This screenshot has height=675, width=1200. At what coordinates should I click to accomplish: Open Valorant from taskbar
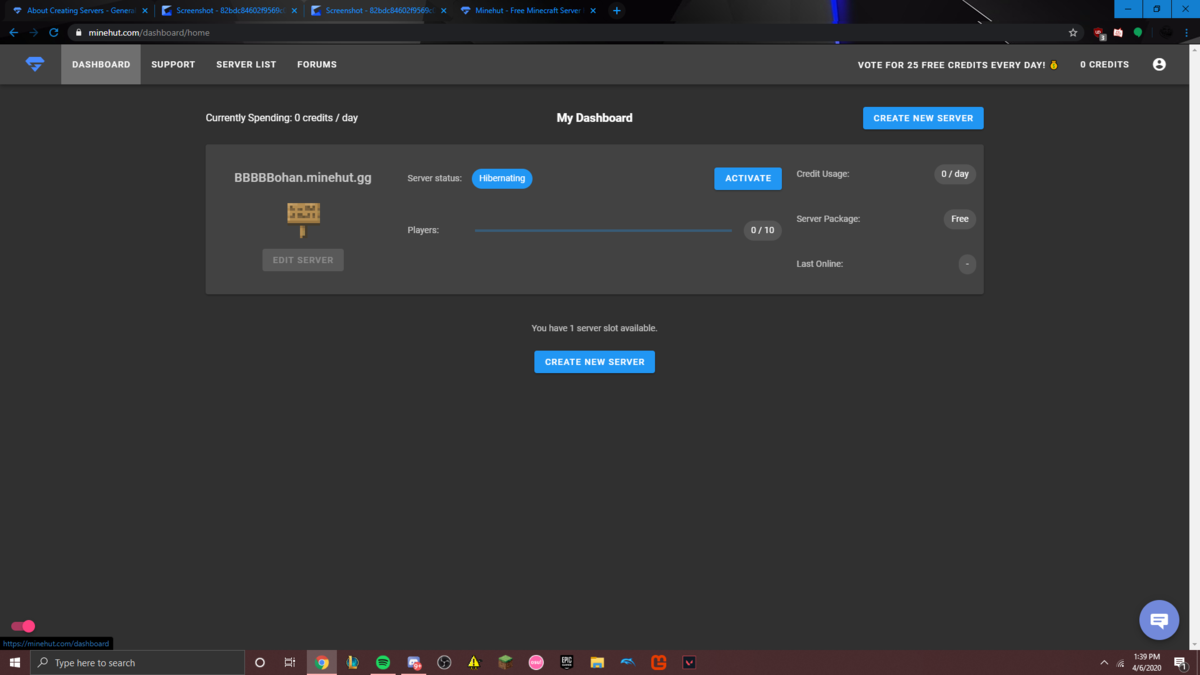(689, 662)
